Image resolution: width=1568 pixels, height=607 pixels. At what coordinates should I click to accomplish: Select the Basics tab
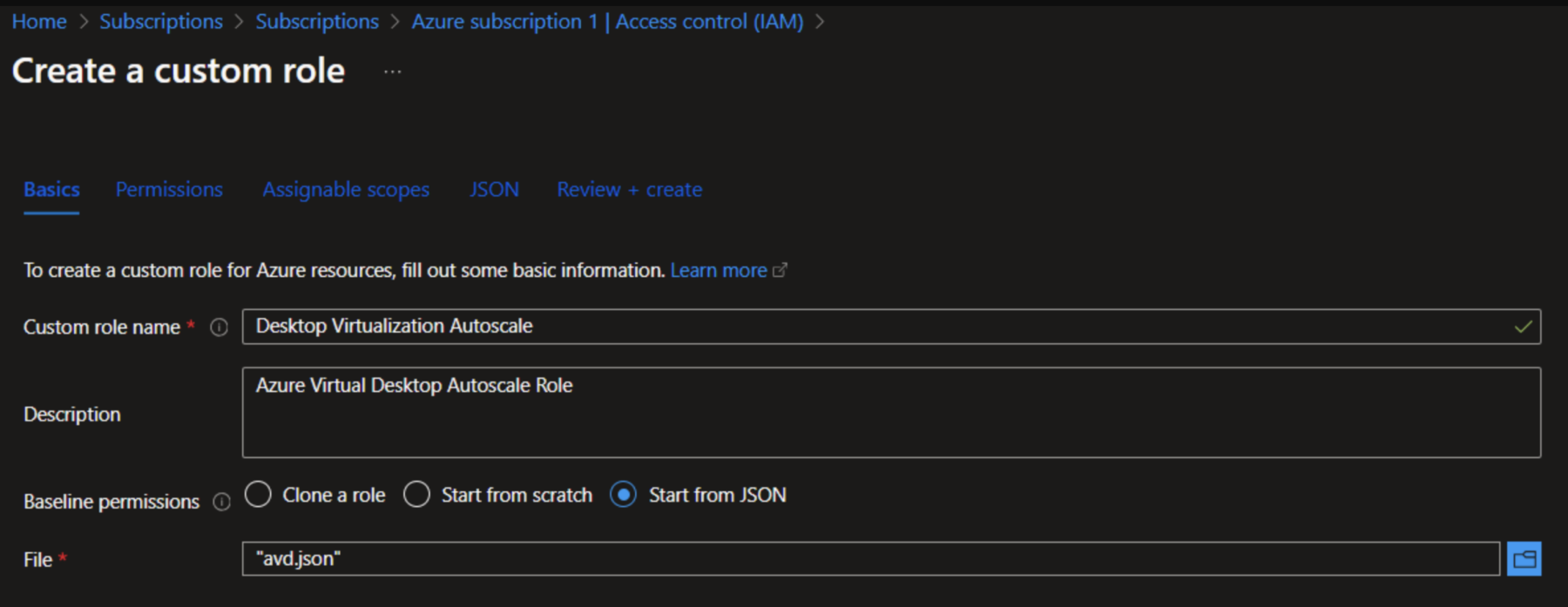coord(51,190)
